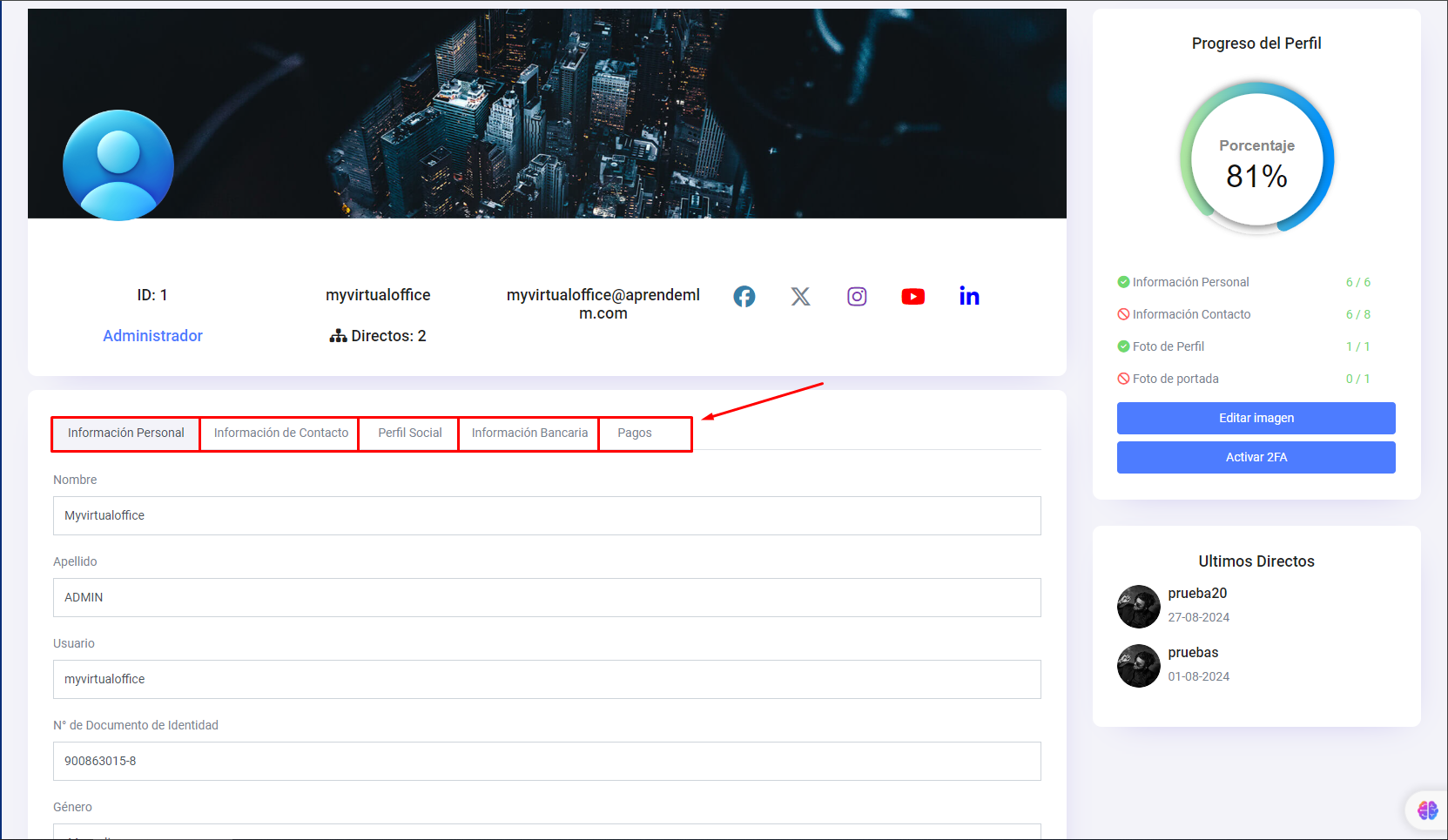Image resolution: width=1448 pixels, height=840 pixels.
Task: Click into the Apellido text field
Action: pos(547,598)
